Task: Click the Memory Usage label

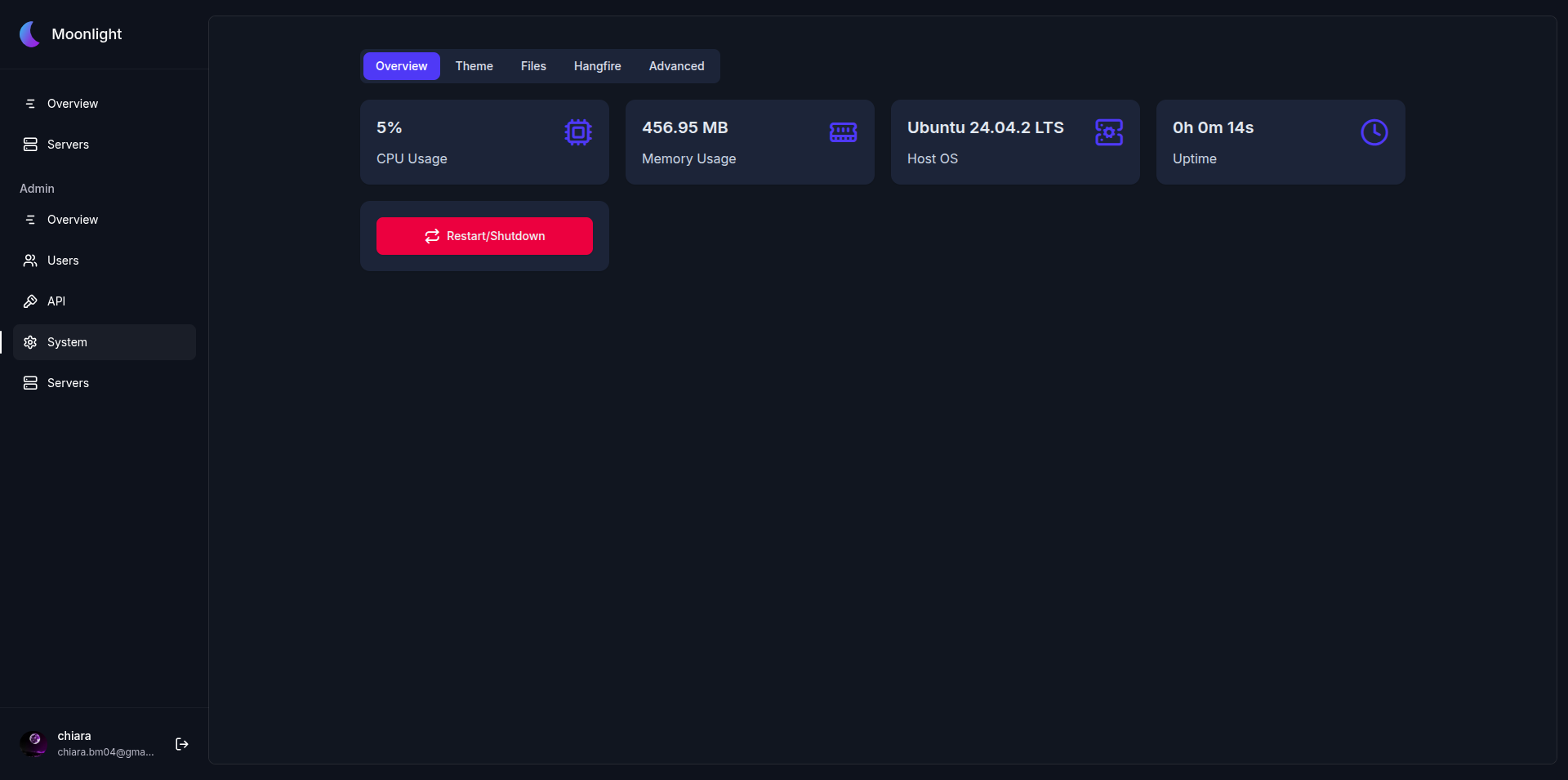Action: tap(689, 158)
